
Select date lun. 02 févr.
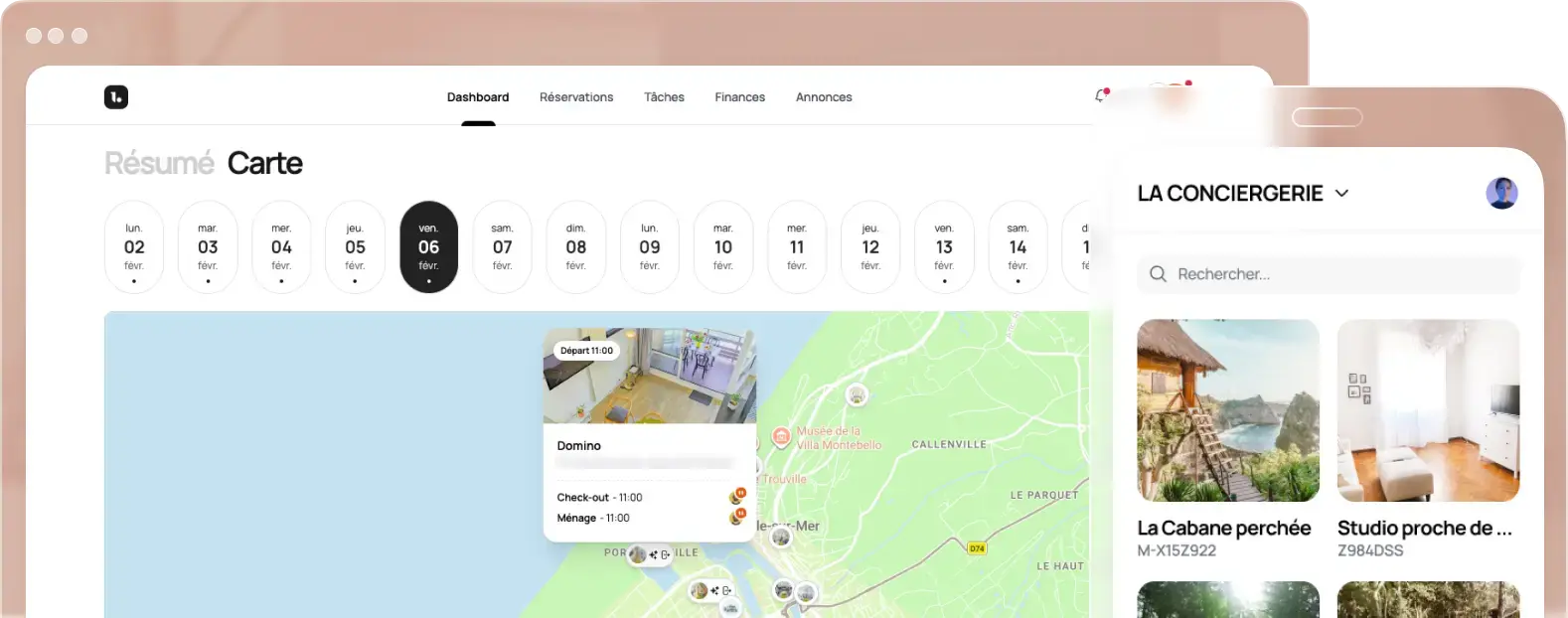[x=134, y=247]
